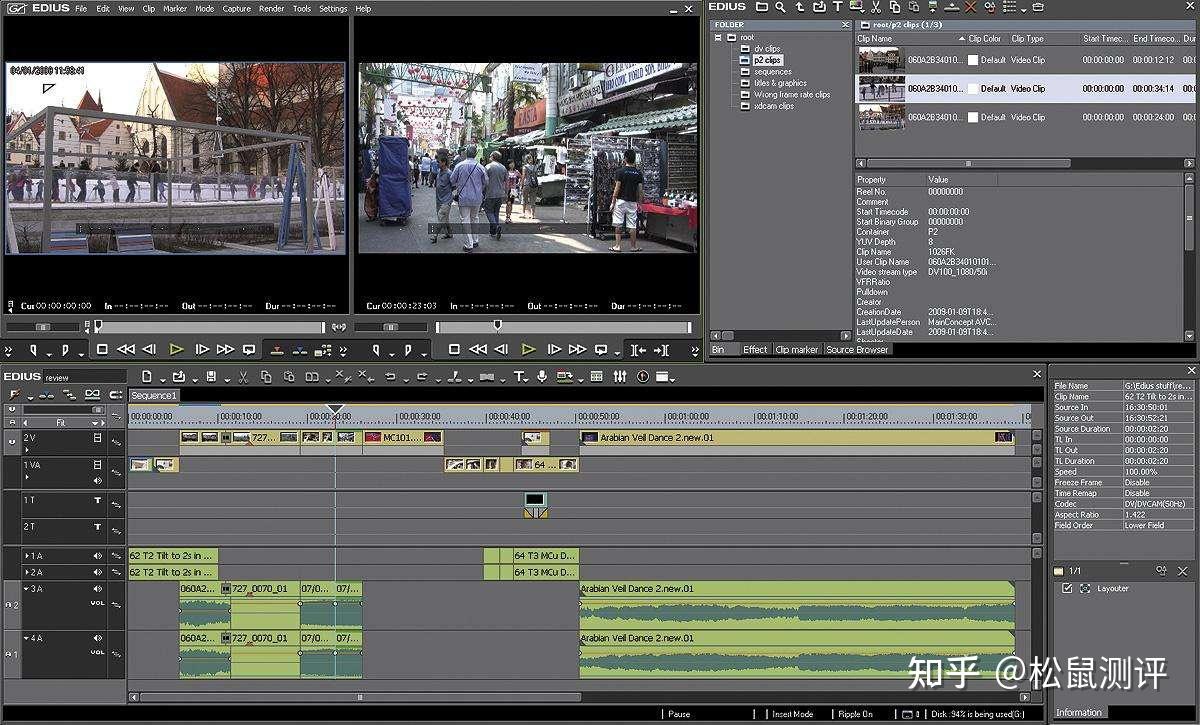This screenshot has height=725, width=1200.
Task: Select the Title tool T icon in the bin toolbar
Action: [836, 8]
